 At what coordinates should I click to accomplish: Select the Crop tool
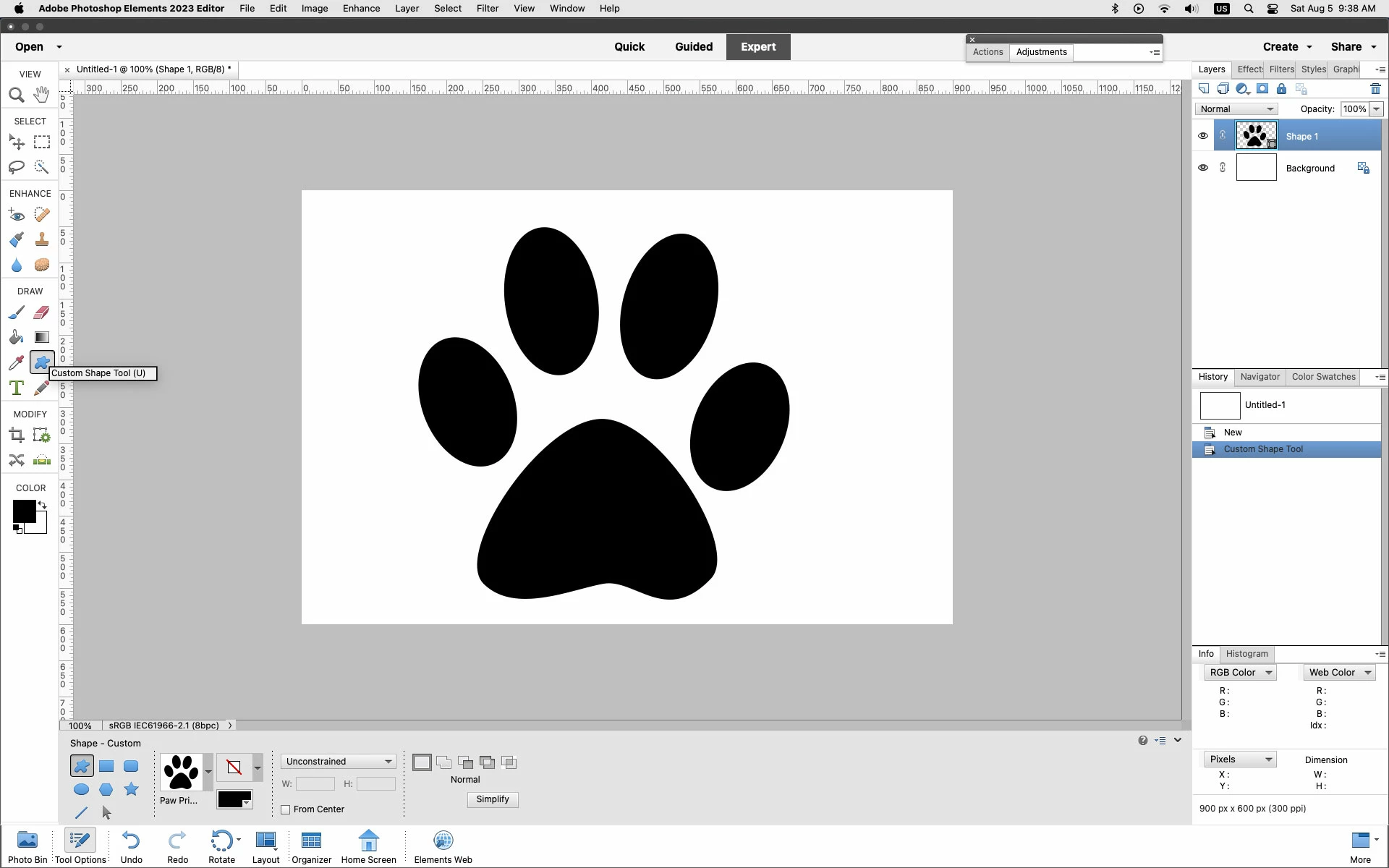coord(17,435)
